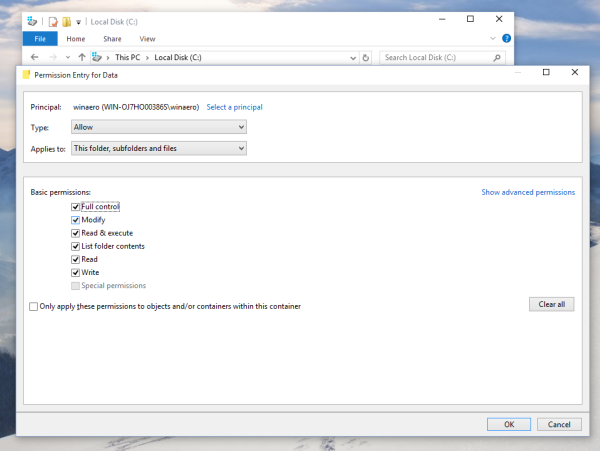
Task: Click the Properties quick access icon in Explorer
Action: click(53, 22)
